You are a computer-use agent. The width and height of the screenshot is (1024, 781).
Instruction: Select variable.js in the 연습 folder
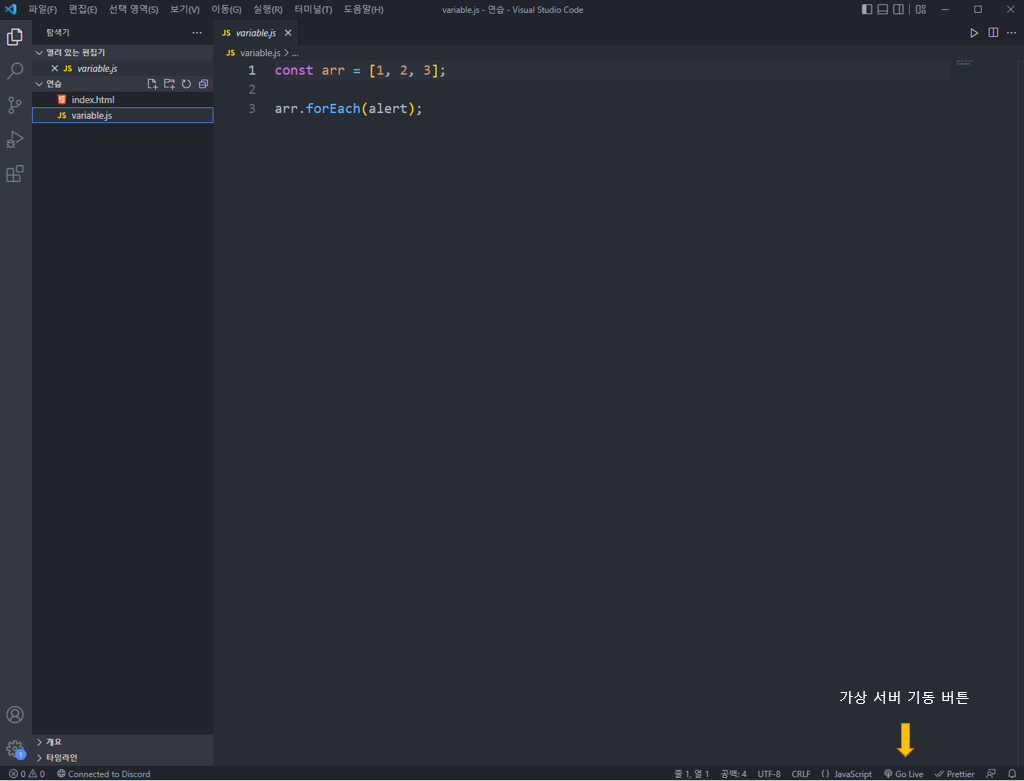123,115
